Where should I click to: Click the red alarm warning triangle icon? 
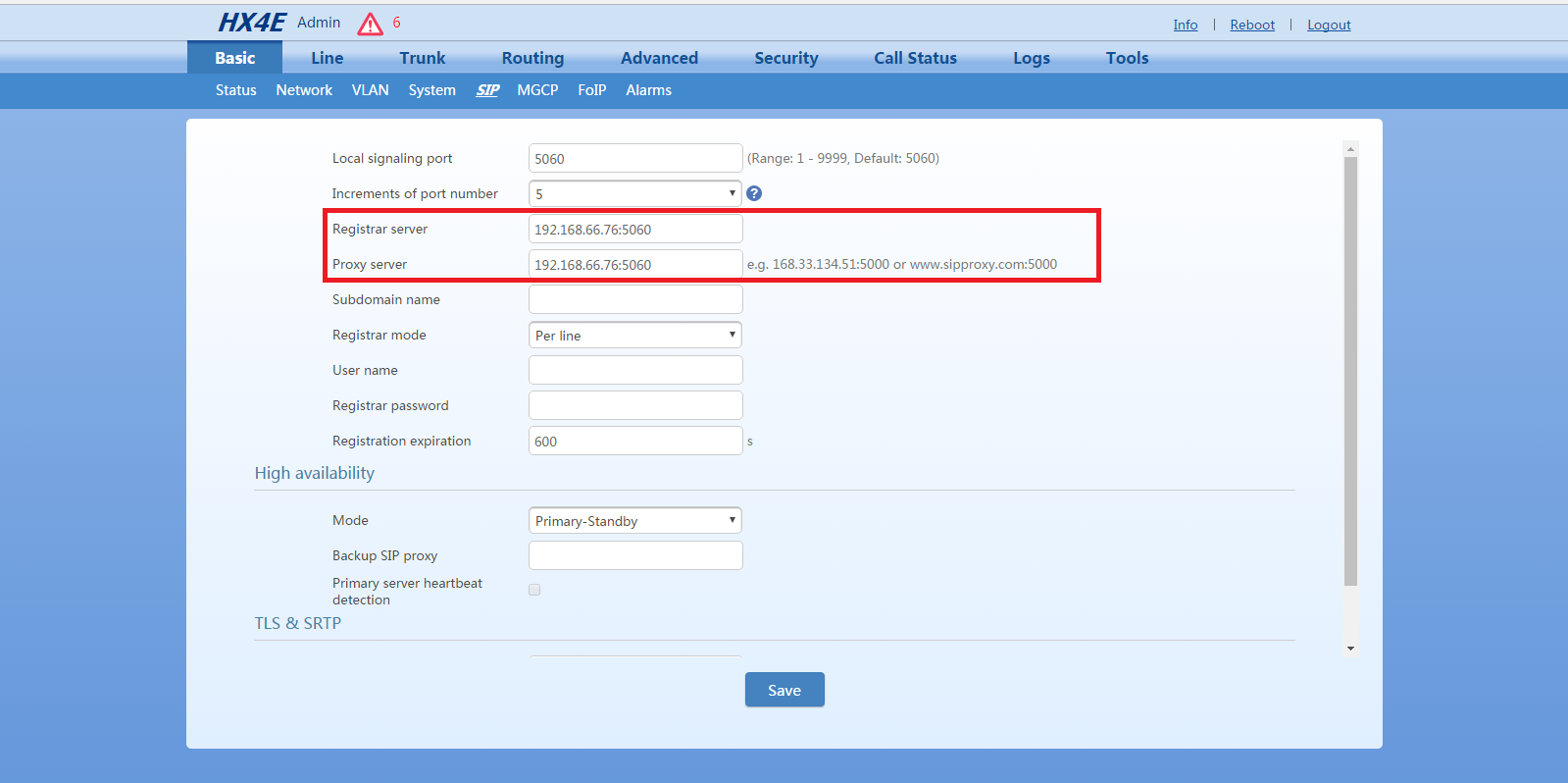[x=370, y=25]
